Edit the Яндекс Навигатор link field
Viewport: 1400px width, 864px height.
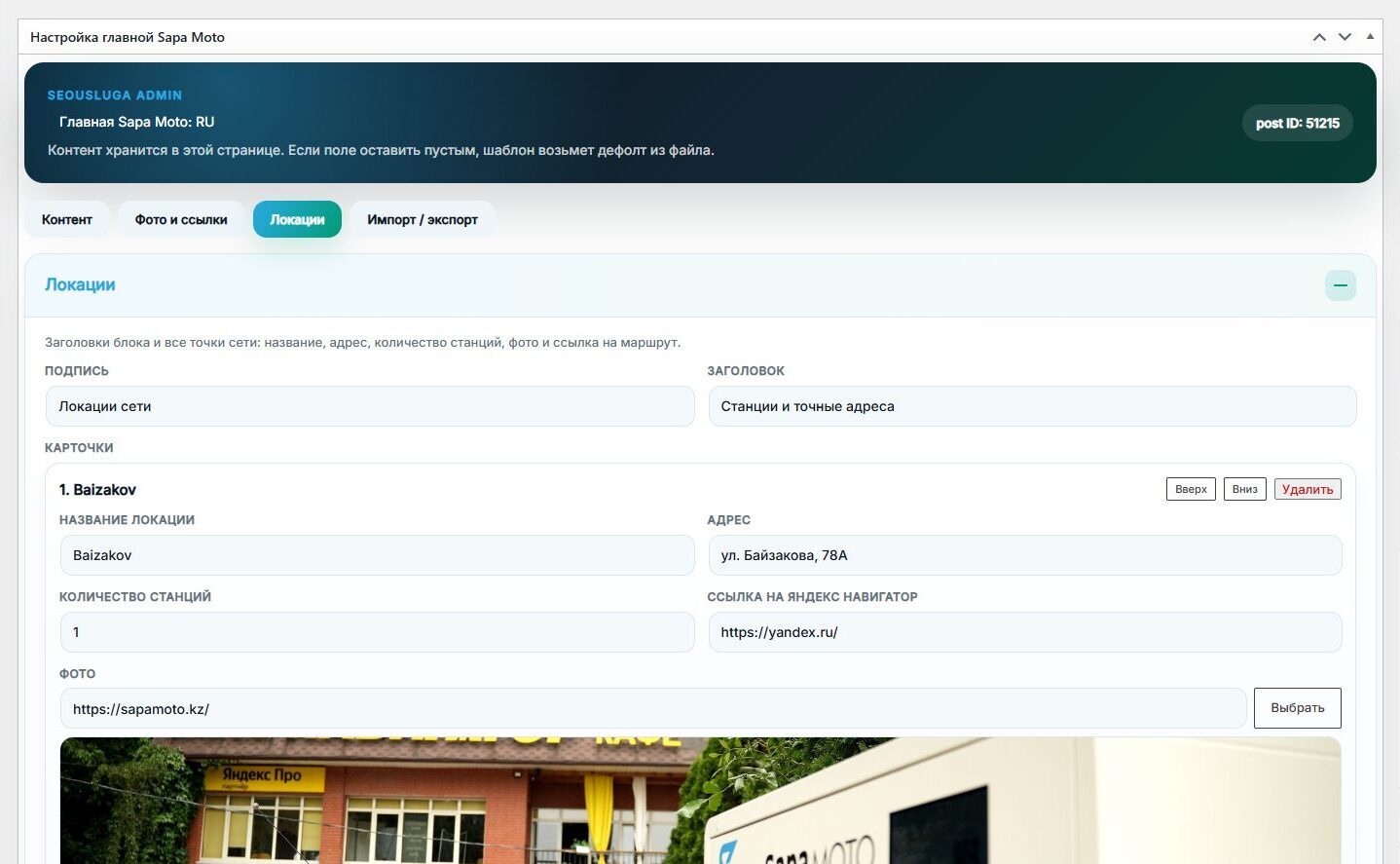(1025, 632)
